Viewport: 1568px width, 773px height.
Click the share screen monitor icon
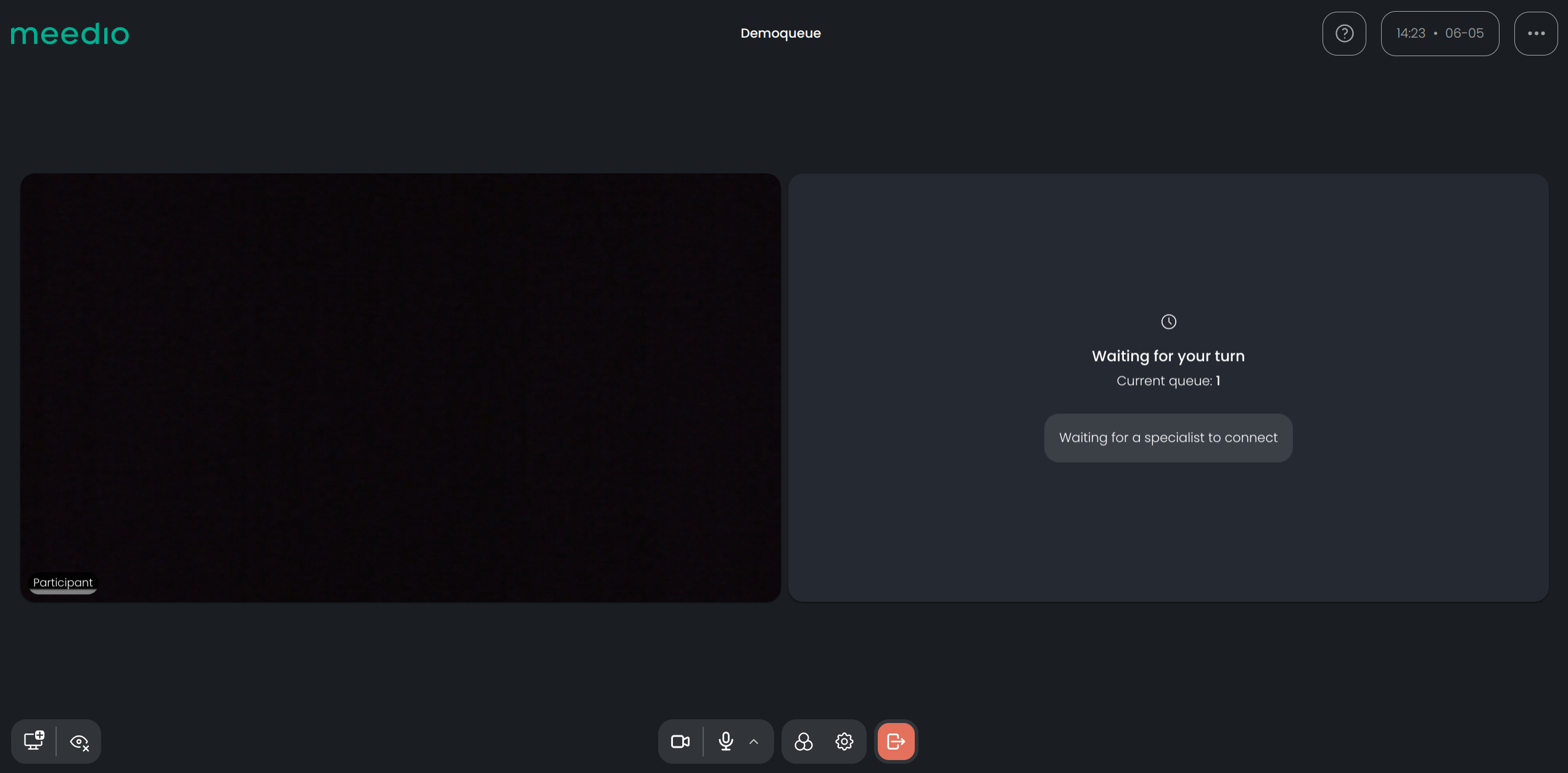tap(34, 741)
